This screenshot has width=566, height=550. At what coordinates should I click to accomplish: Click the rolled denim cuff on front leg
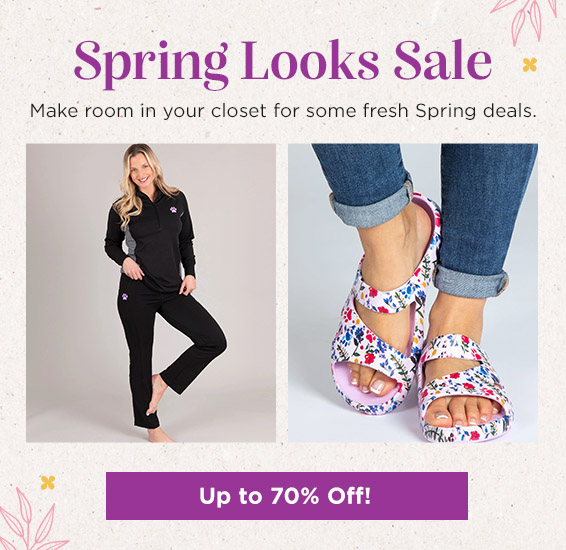coord(471,283)
